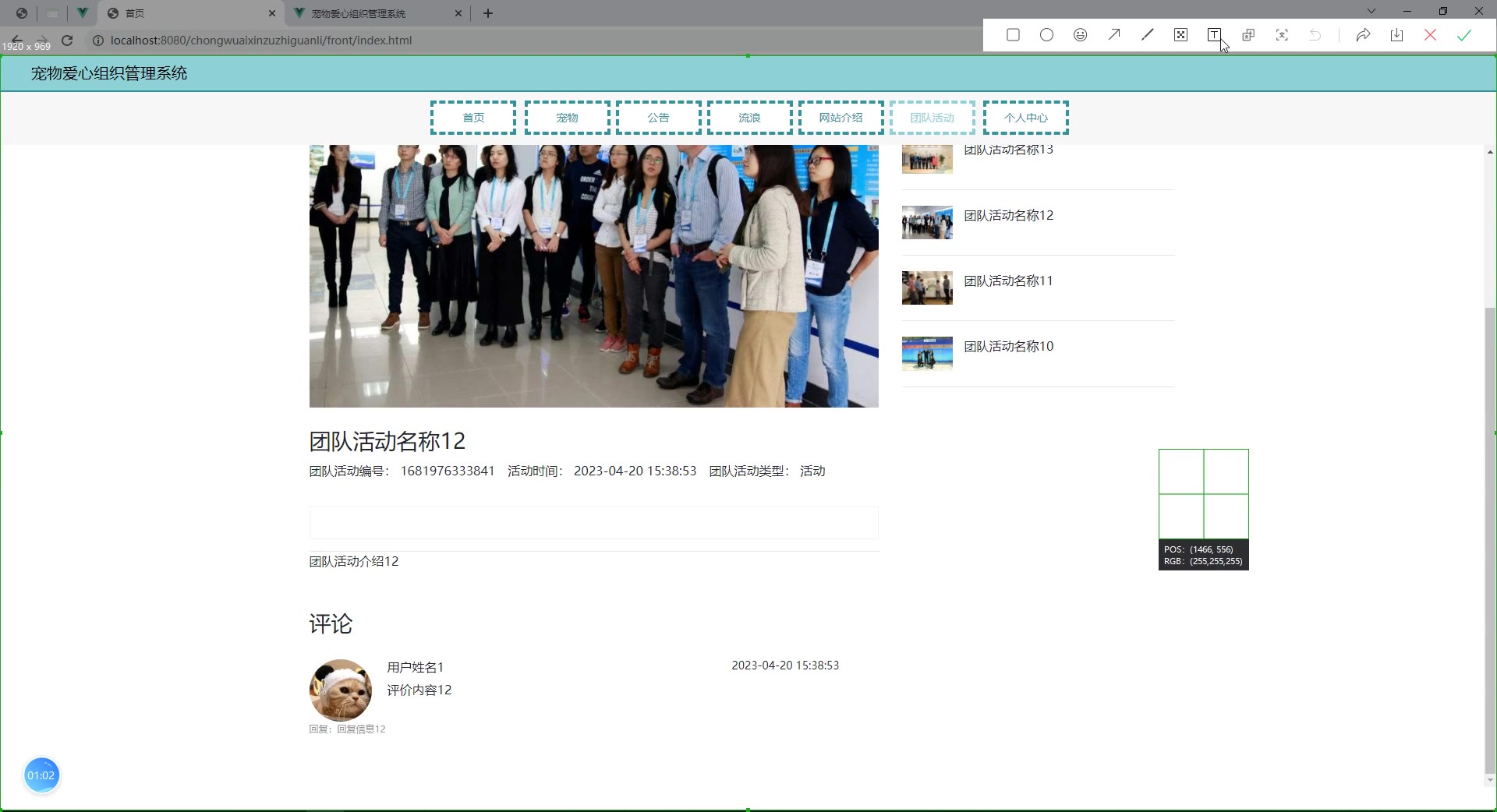Switch to the 宠物爱心组织管理系统 browser tab
Viewport: 1497px width, 812px height.
(378, 13)
